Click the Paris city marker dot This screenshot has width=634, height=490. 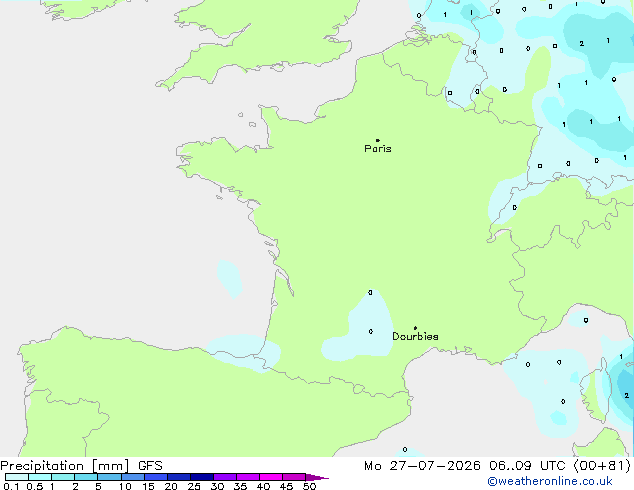pyautogui.click(x=378, y=140)
